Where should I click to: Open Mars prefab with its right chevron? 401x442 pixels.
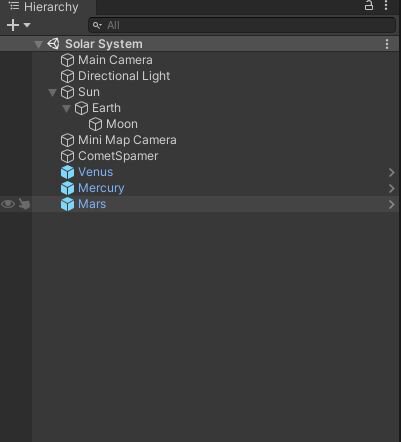coord(391,204)
